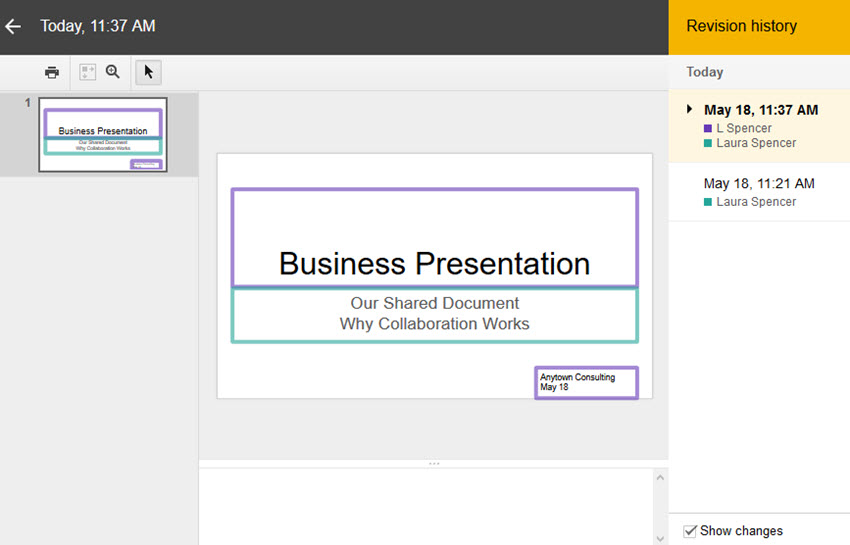This screenshot has width=850, height=545.
Task: Click the Business Presentation title box
Action: (x=435, y=238)
